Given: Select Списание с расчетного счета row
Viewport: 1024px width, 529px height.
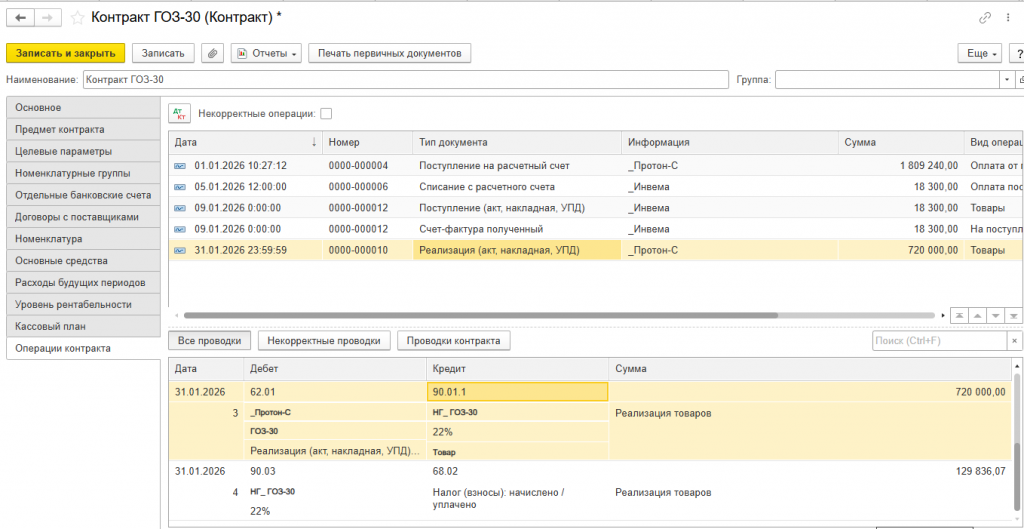Looking at the screenshot, I should pos(596,187).
